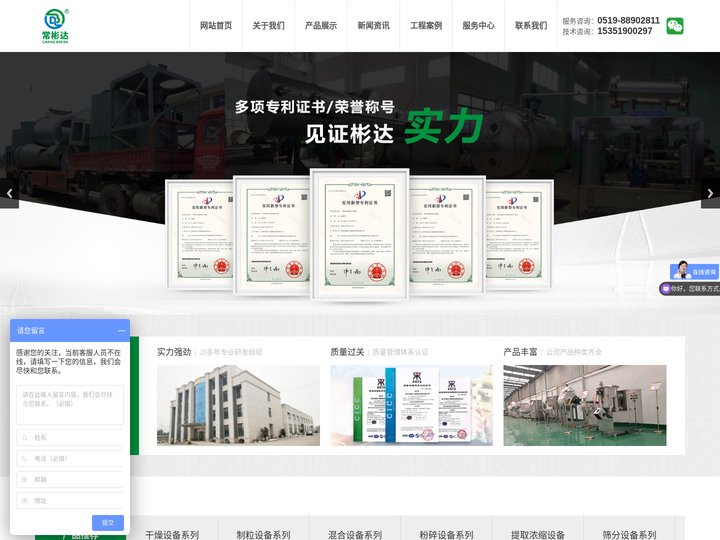Open 产品展示 navigation item
This screenshot has width=720, height=540.
(321, 26)
